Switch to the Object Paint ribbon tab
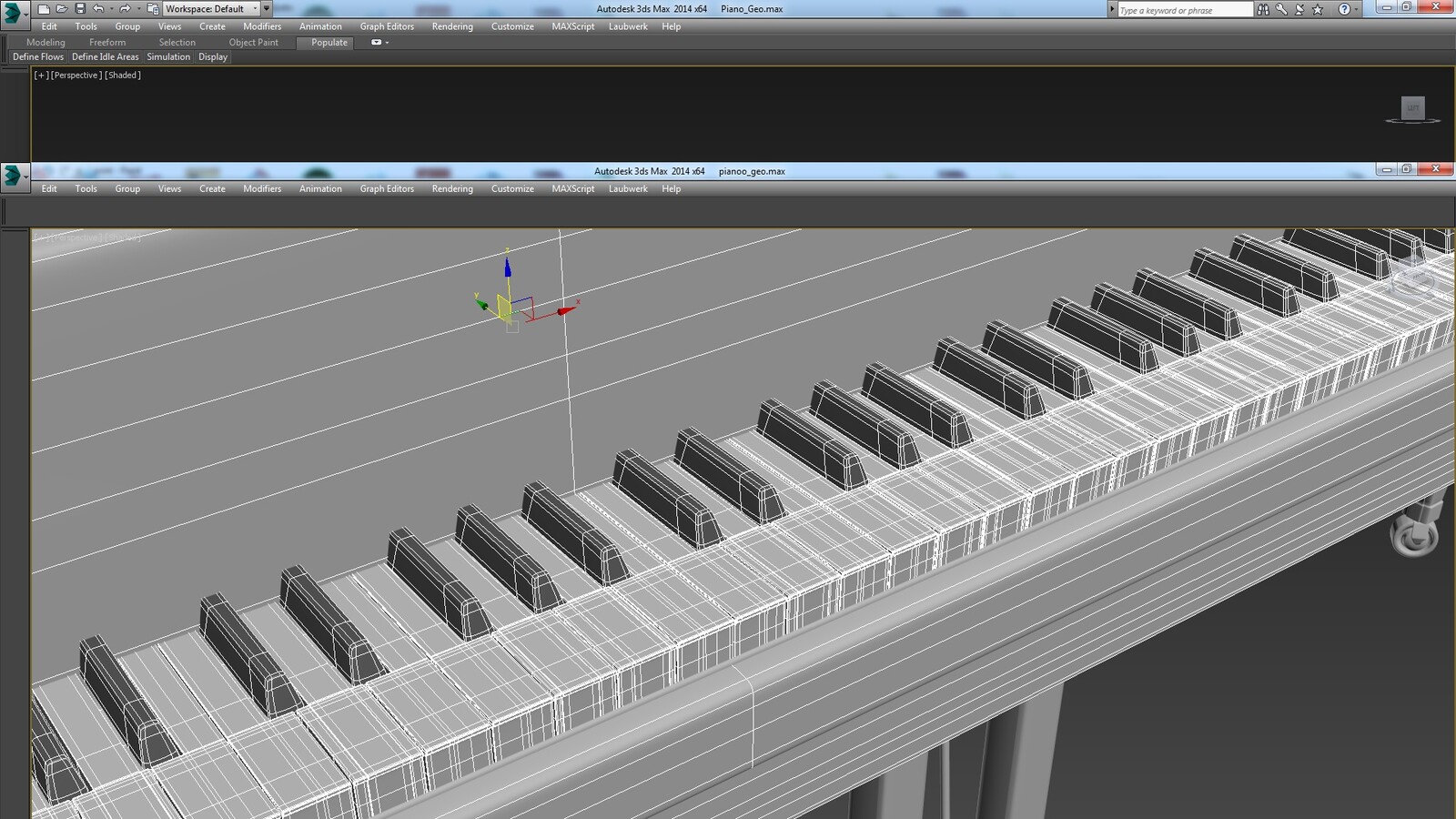The image size is (1456, 819). point(254,43)
